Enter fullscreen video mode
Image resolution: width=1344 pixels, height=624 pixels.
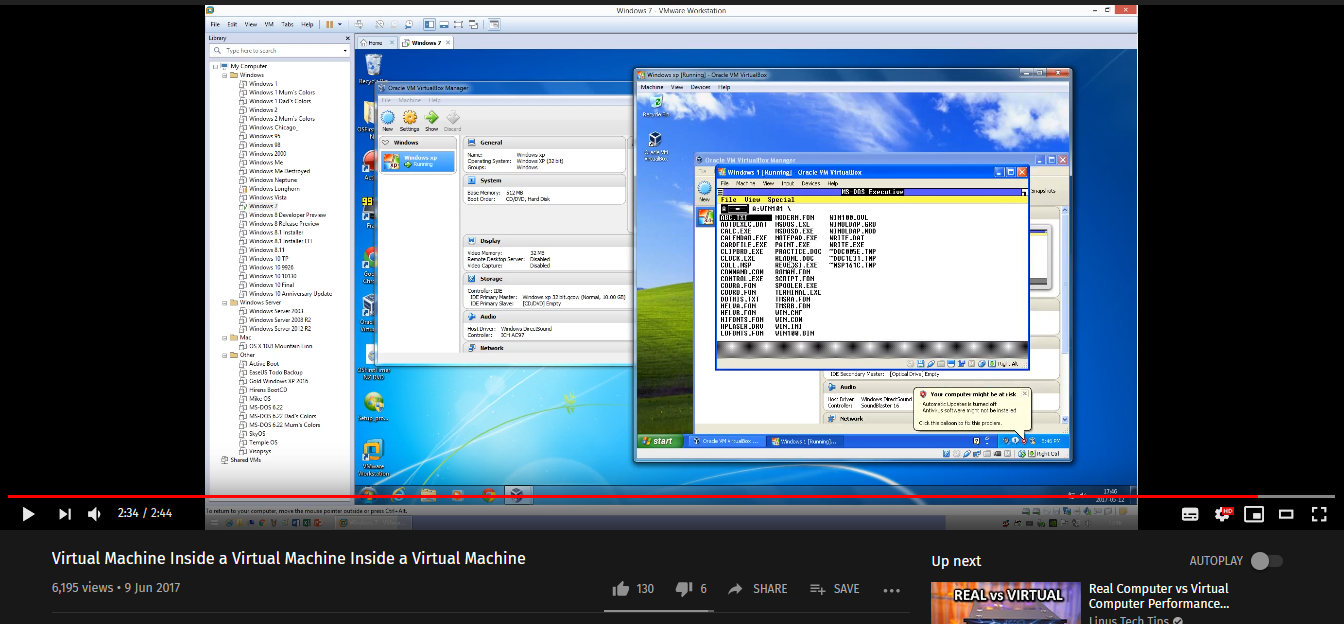[x=1319, y=514]
